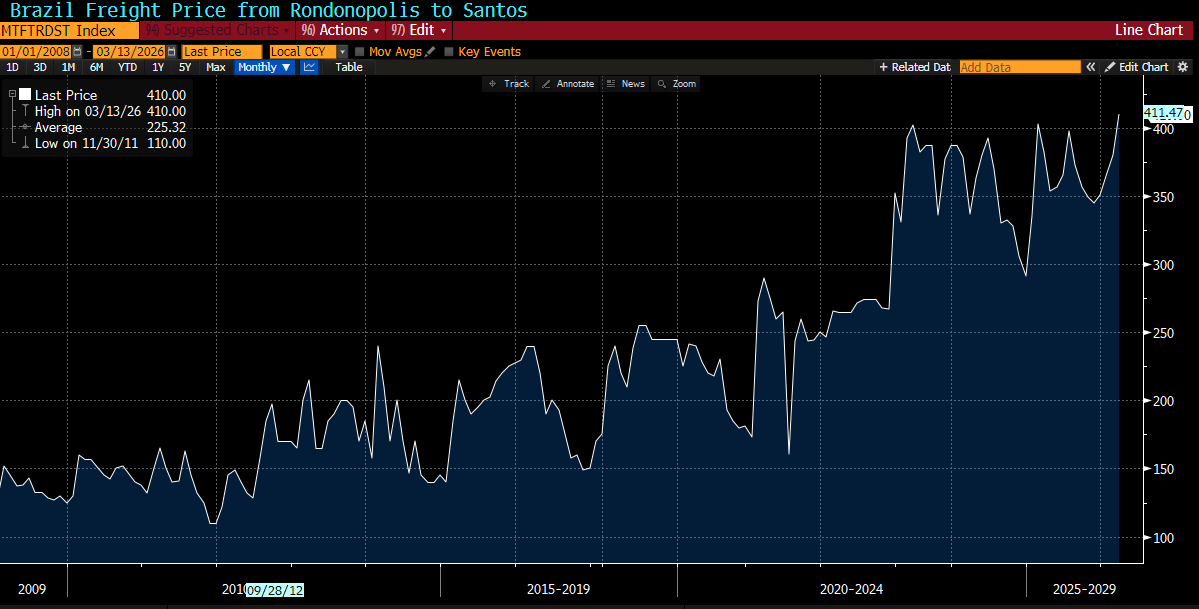Open the Last Price field selector
1199x609 pixels.
[x=222, y=51]
